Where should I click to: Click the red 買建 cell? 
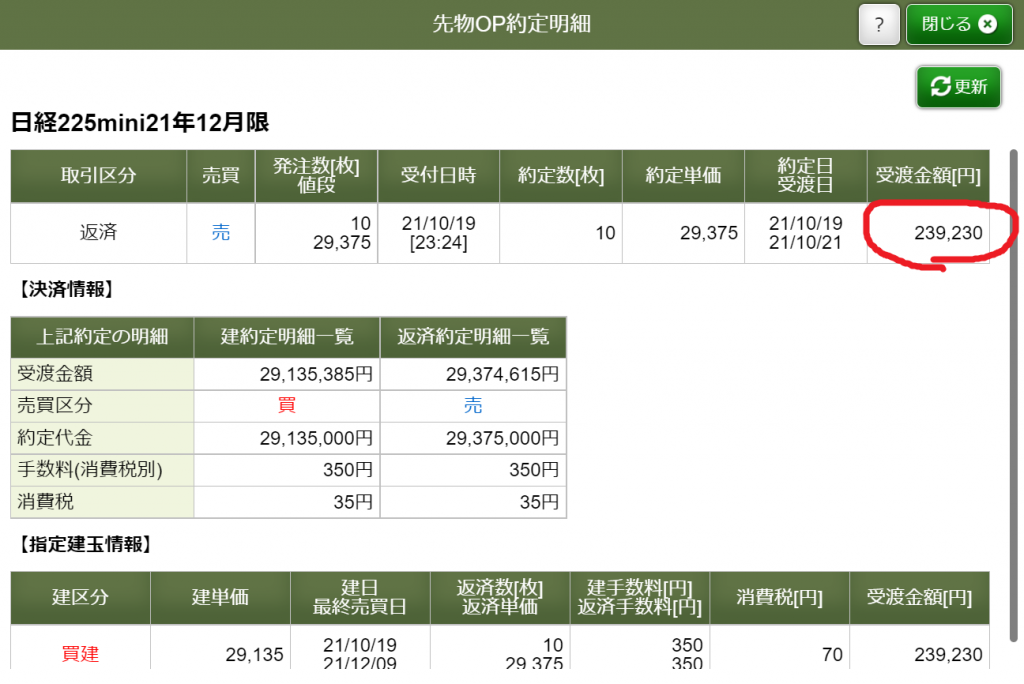pos(80,654)
